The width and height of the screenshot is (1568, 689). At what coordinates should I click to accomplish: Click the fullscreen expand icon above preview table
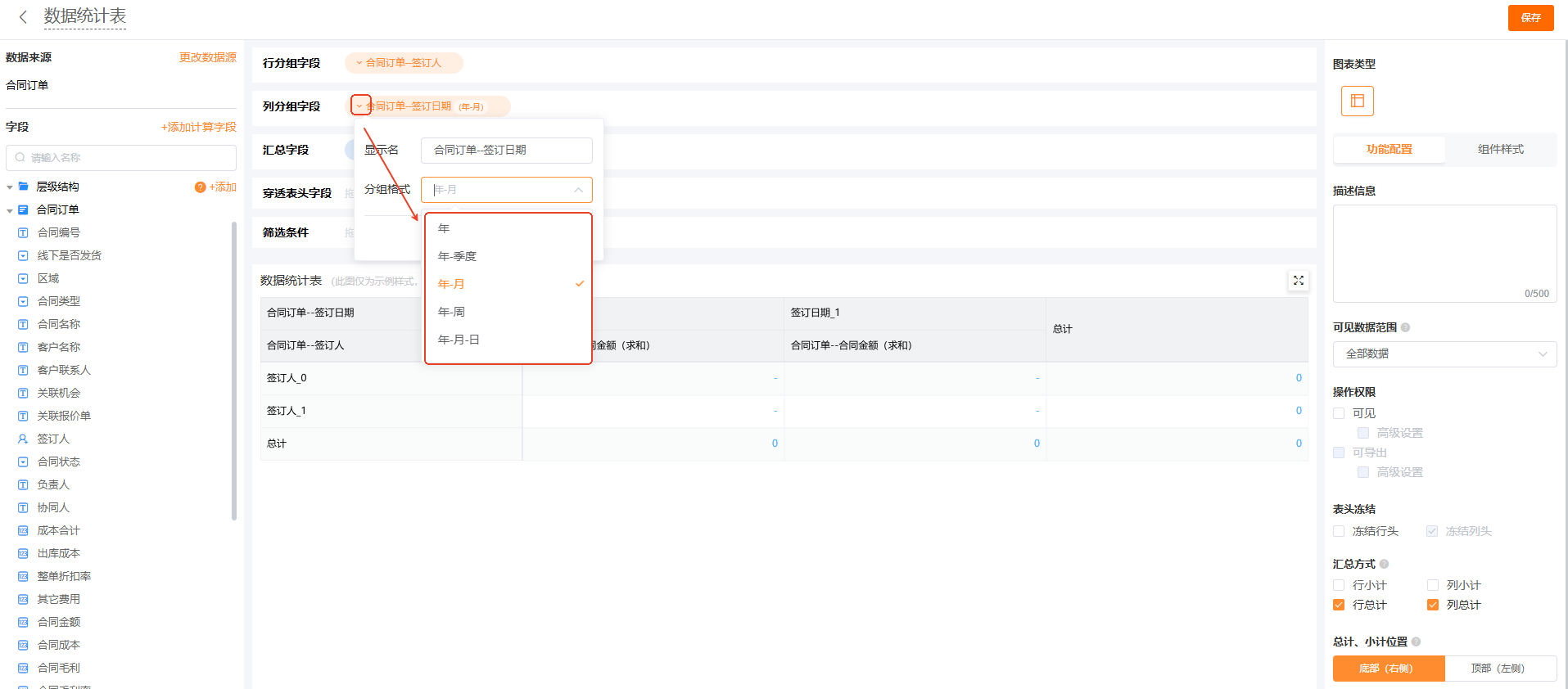coord(1298,281)
